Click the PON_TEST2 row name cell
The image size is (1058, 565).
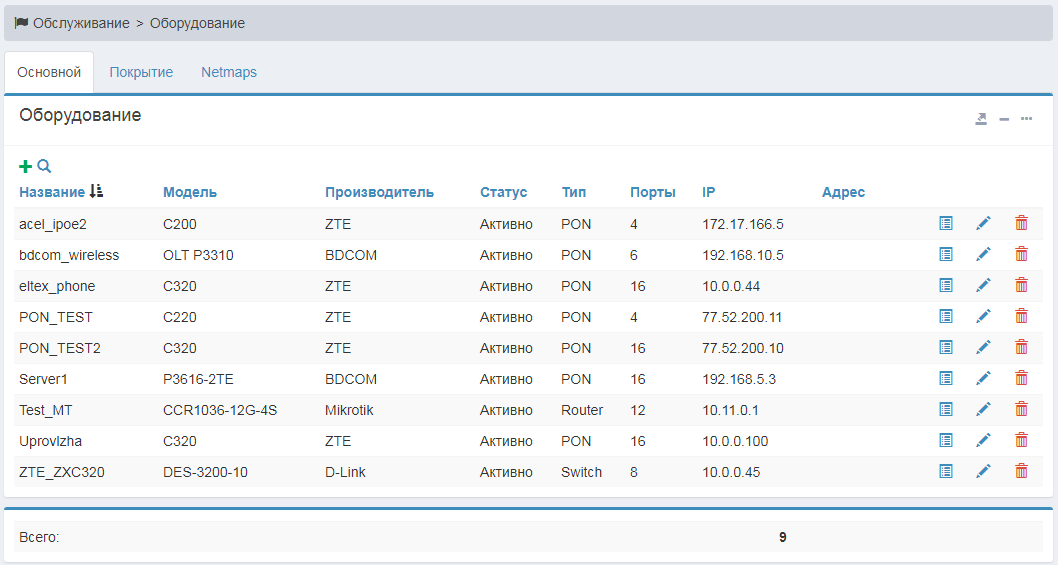(60, 348)
